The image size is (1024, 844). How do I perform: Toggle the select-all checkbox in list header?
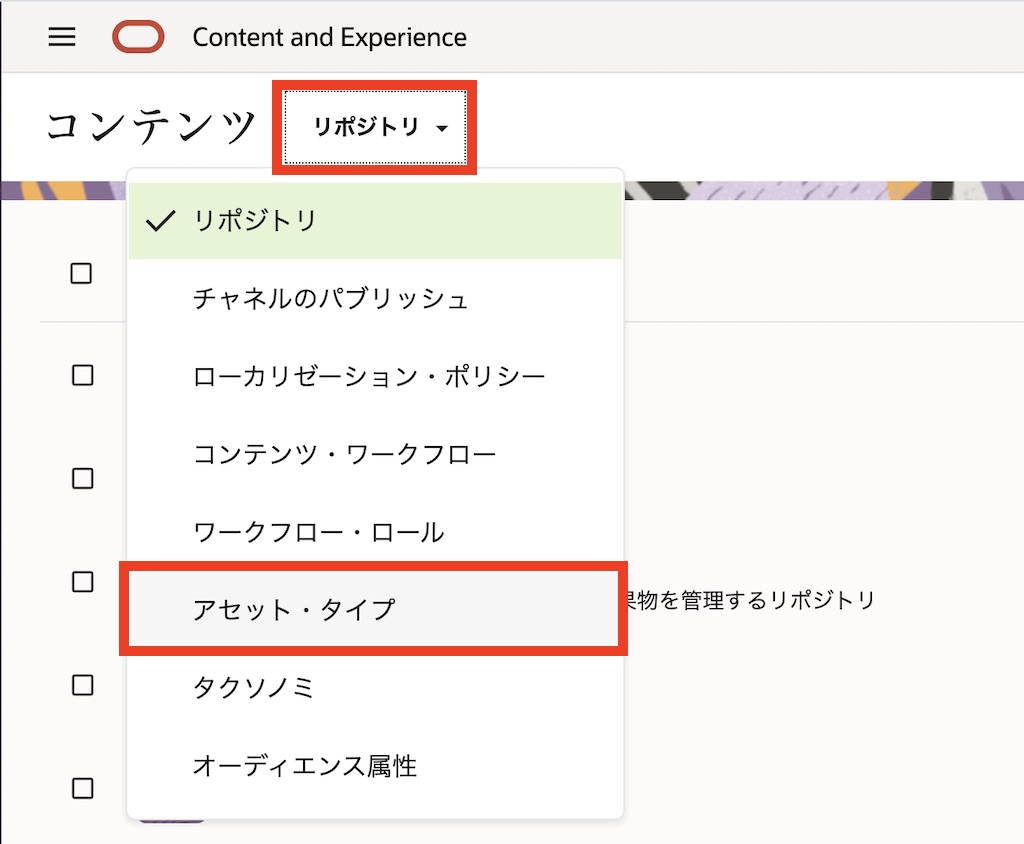click(x=82, y=273)
